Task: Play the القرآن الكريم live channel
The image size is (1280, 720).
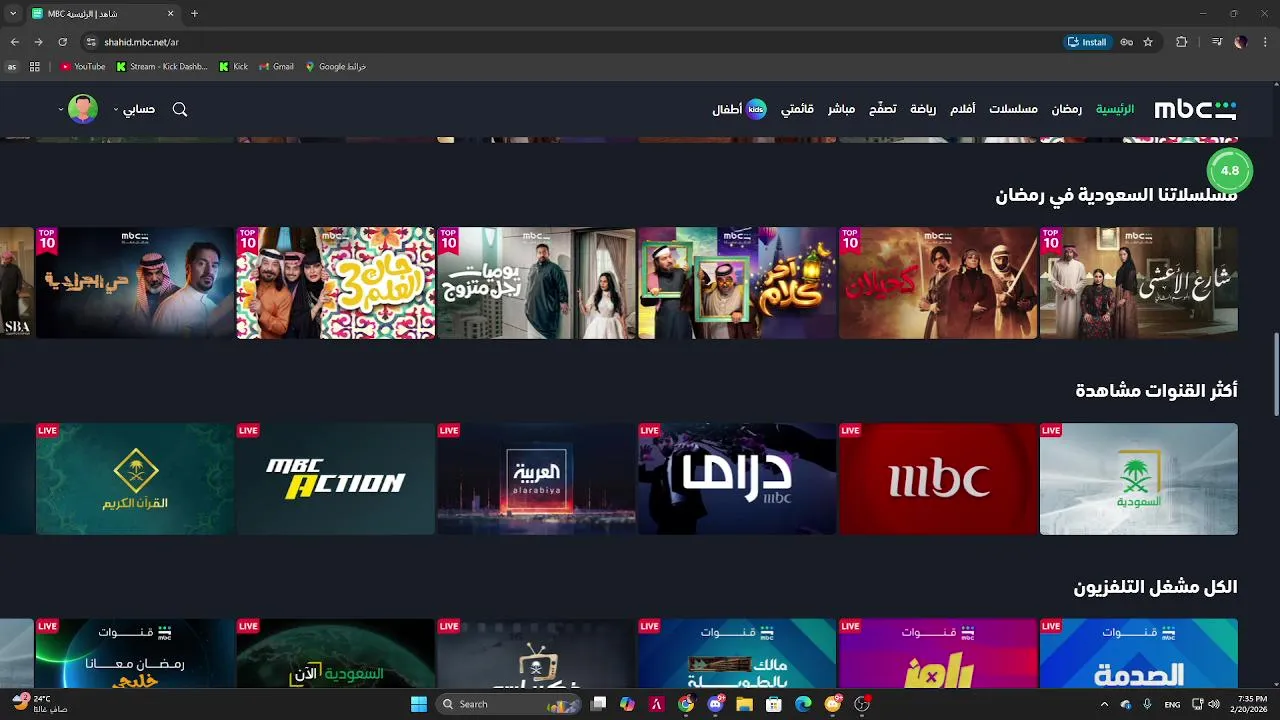Action: [x=135, y=479]
